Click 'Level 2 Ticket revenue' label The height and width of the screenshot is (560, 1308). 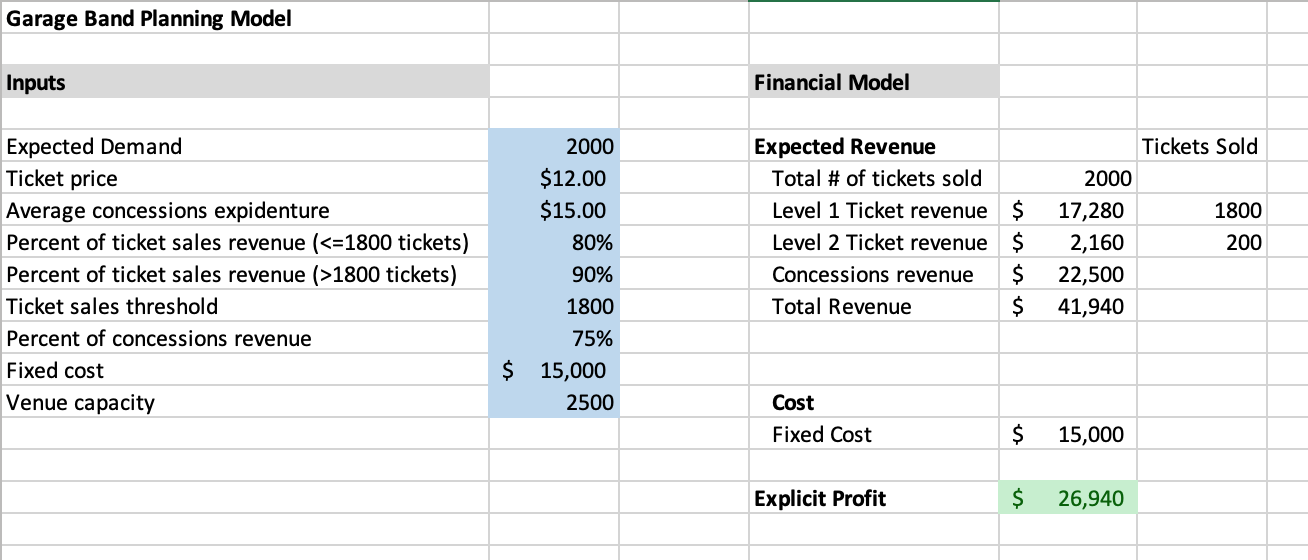coord(873,242)
